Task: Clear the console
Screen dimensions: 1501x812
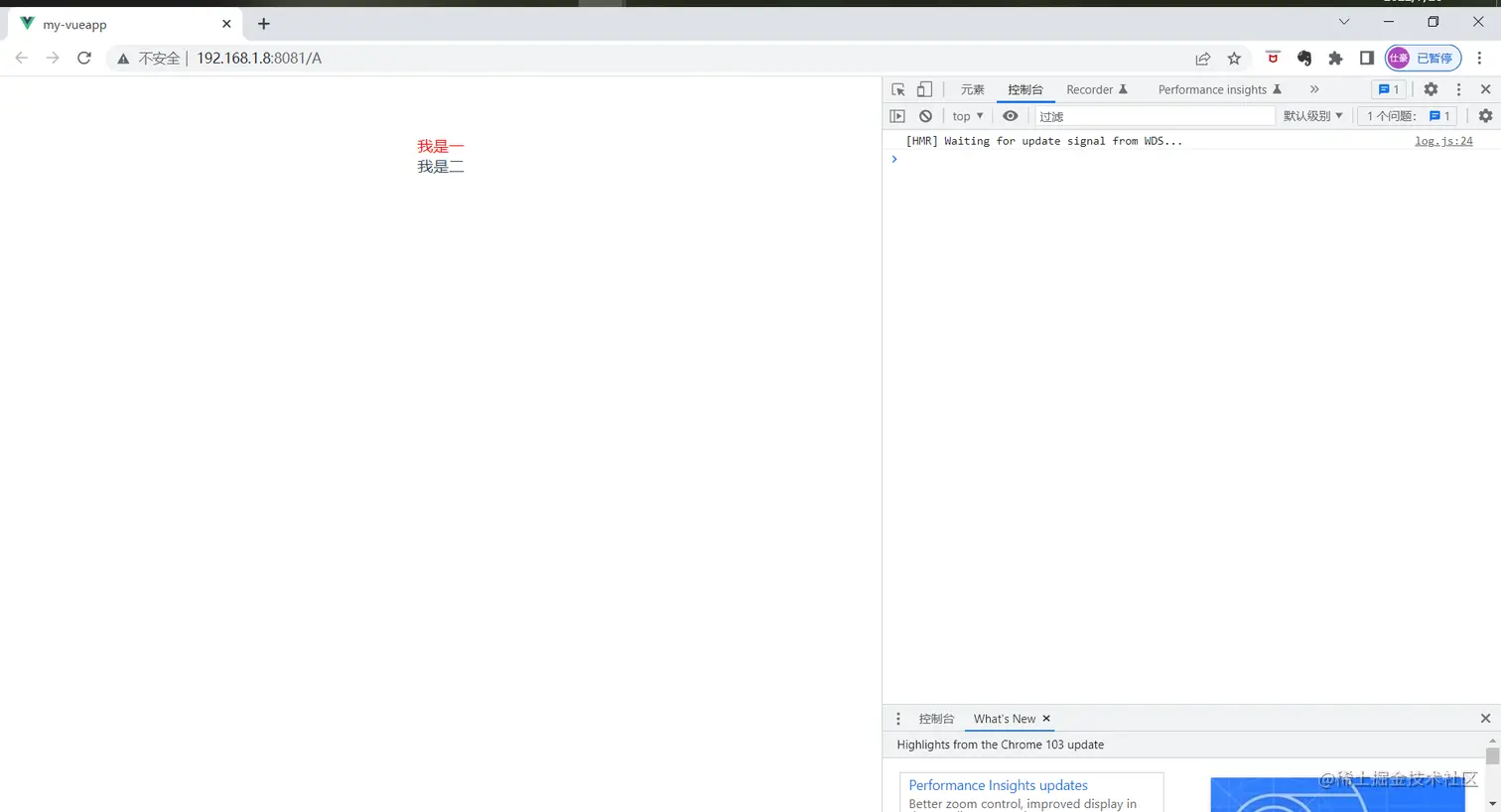Action: 925,116
